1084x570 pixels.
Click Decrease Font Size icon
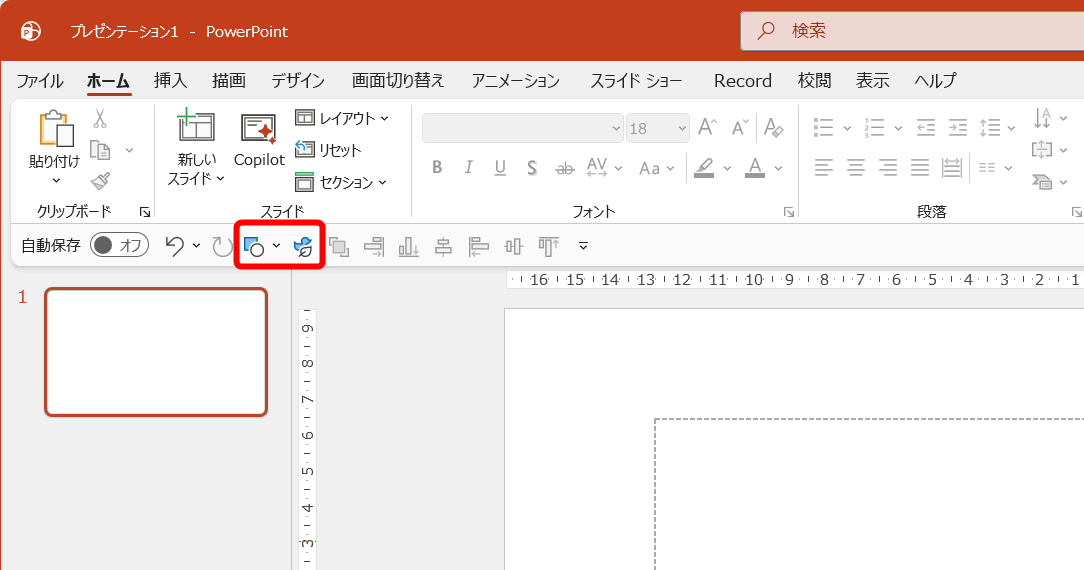pyautogui.click(x=740, y=127)
